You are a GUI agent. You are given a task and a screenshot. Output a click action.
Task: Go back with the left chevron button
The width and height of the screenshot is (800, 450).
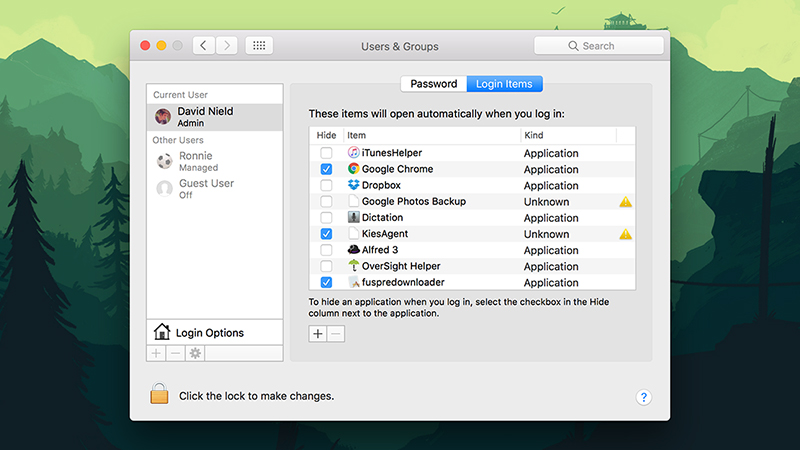tap(204, 46)
